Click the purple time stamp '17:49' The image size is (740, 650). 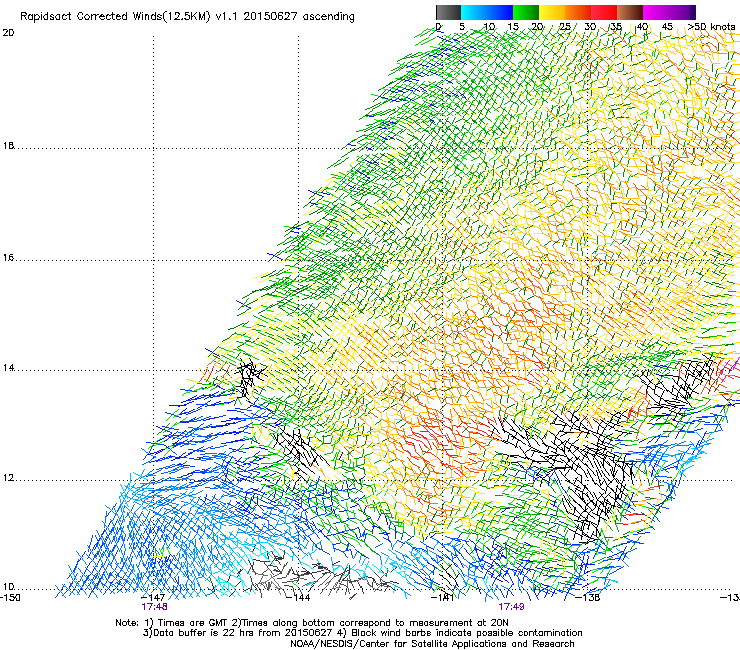tap(511, 607)
